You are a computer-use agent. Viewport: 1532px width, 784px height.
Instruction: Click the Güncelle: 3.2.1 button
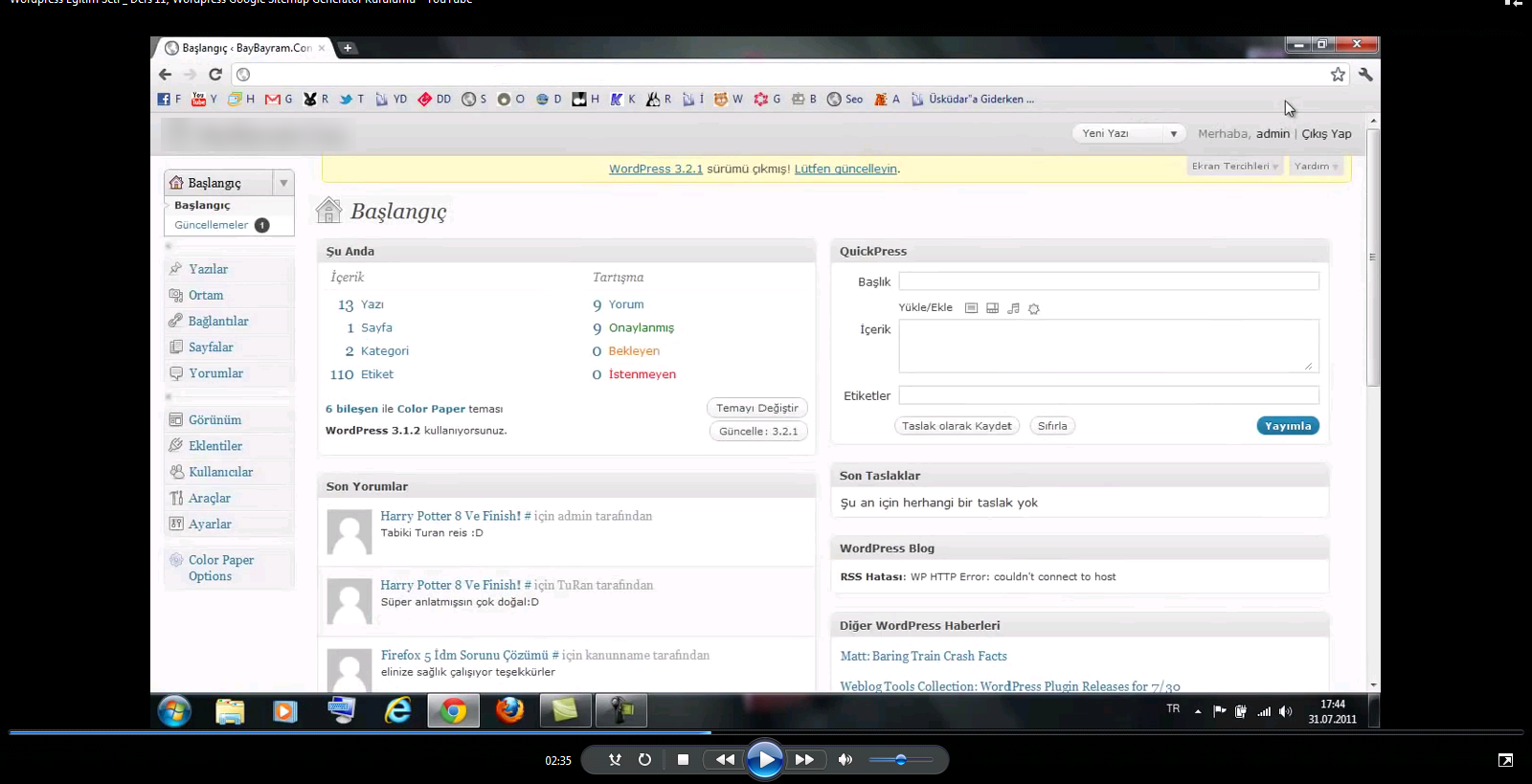coord(758,431)
